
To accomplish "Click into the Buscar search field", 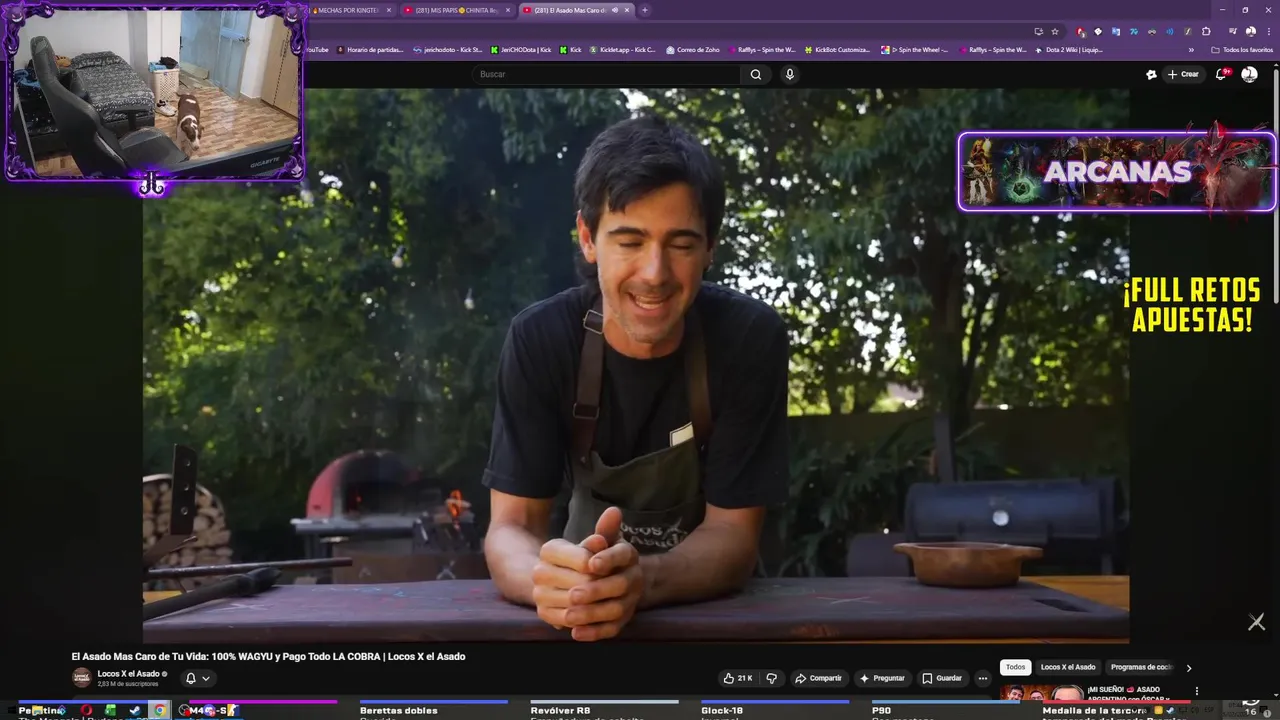I will tap(608, 74).
